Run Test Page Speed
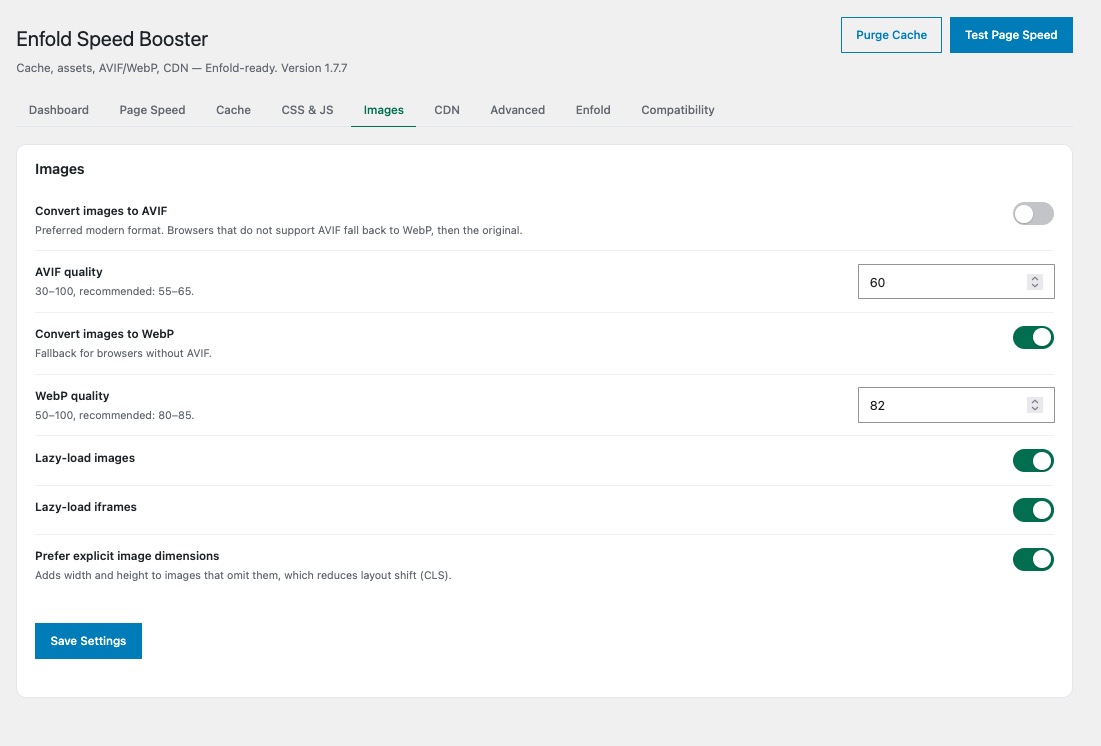1101x746 pixels. click(x=1011, y=35)
